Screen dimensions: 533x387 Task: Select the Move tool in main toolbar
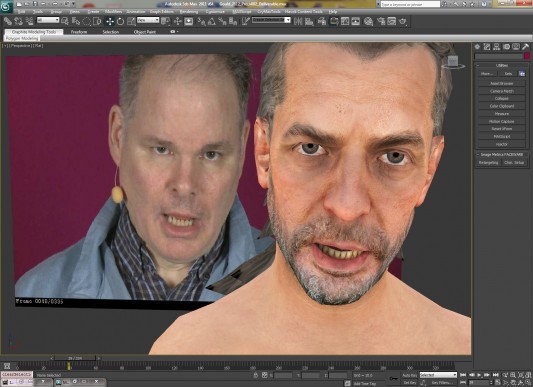pyautogui.click(x=109, y=21)
